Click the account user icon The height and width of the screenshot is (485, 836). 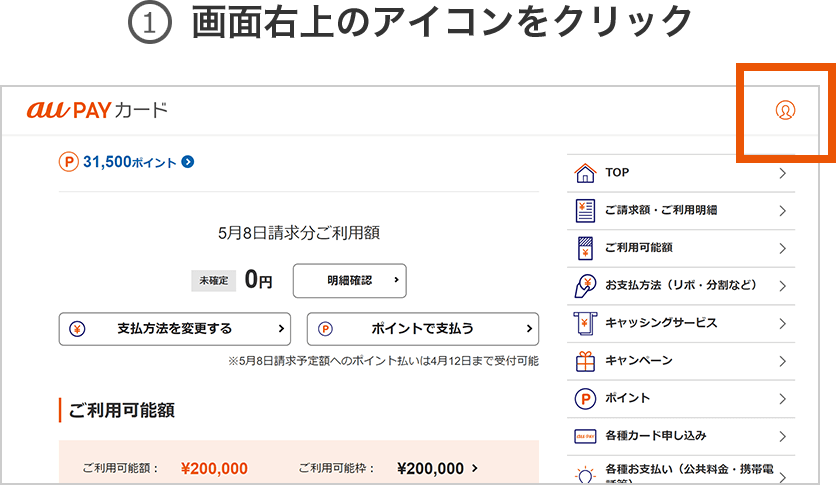(785, 110)
